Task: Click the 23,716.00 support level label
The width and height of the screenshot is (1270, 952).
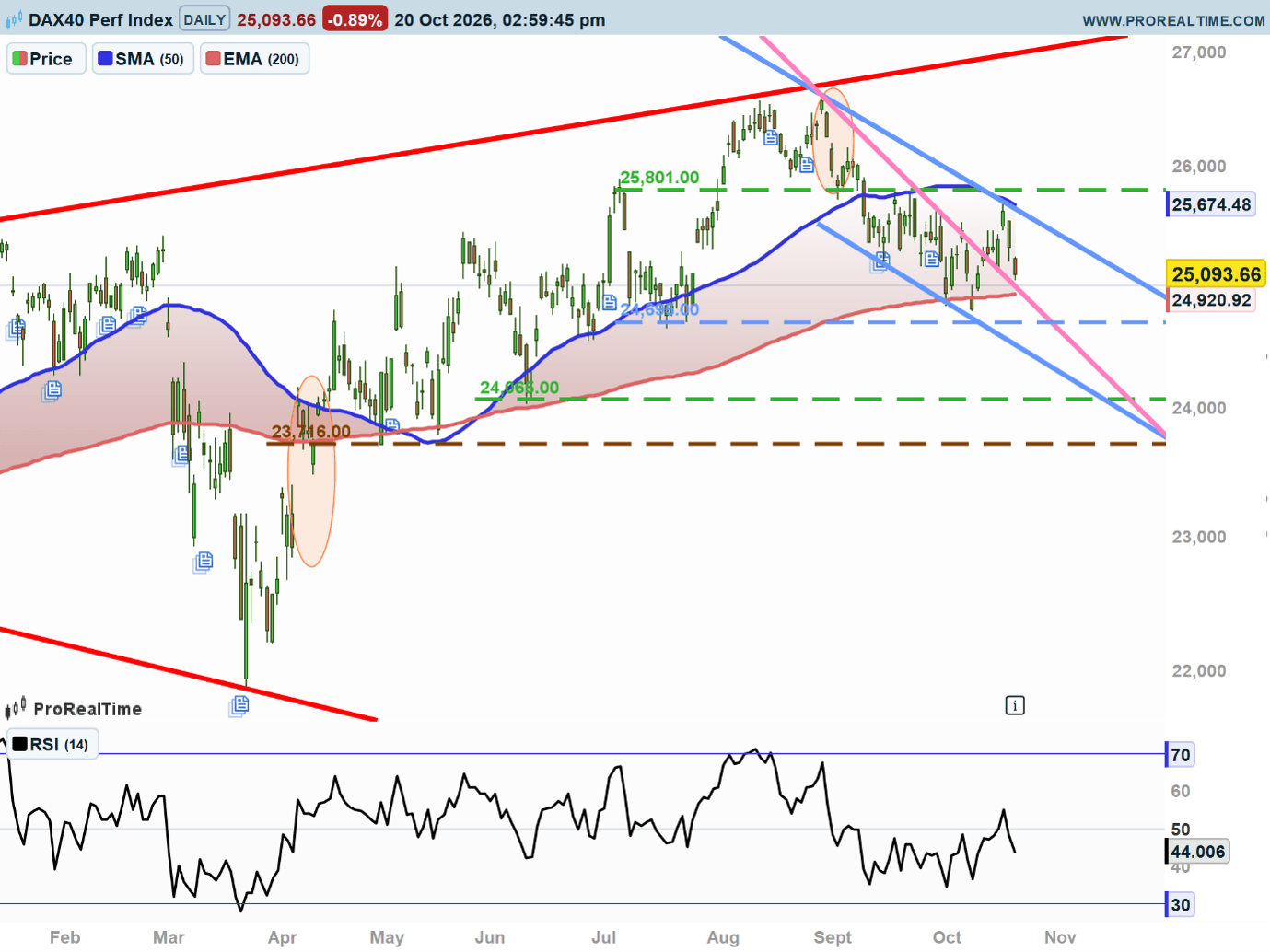Action: pos(311,432)
